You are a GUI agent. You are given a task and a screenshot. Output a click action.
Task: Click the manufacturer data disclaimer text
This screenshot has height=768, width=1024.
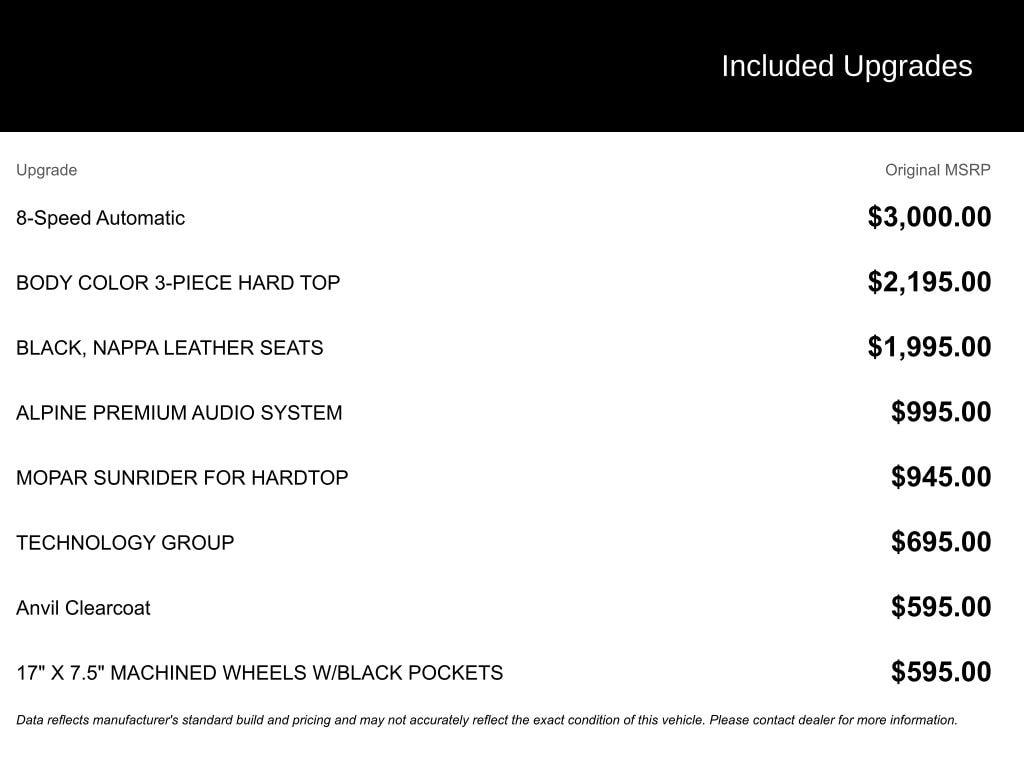coord(486,720)
